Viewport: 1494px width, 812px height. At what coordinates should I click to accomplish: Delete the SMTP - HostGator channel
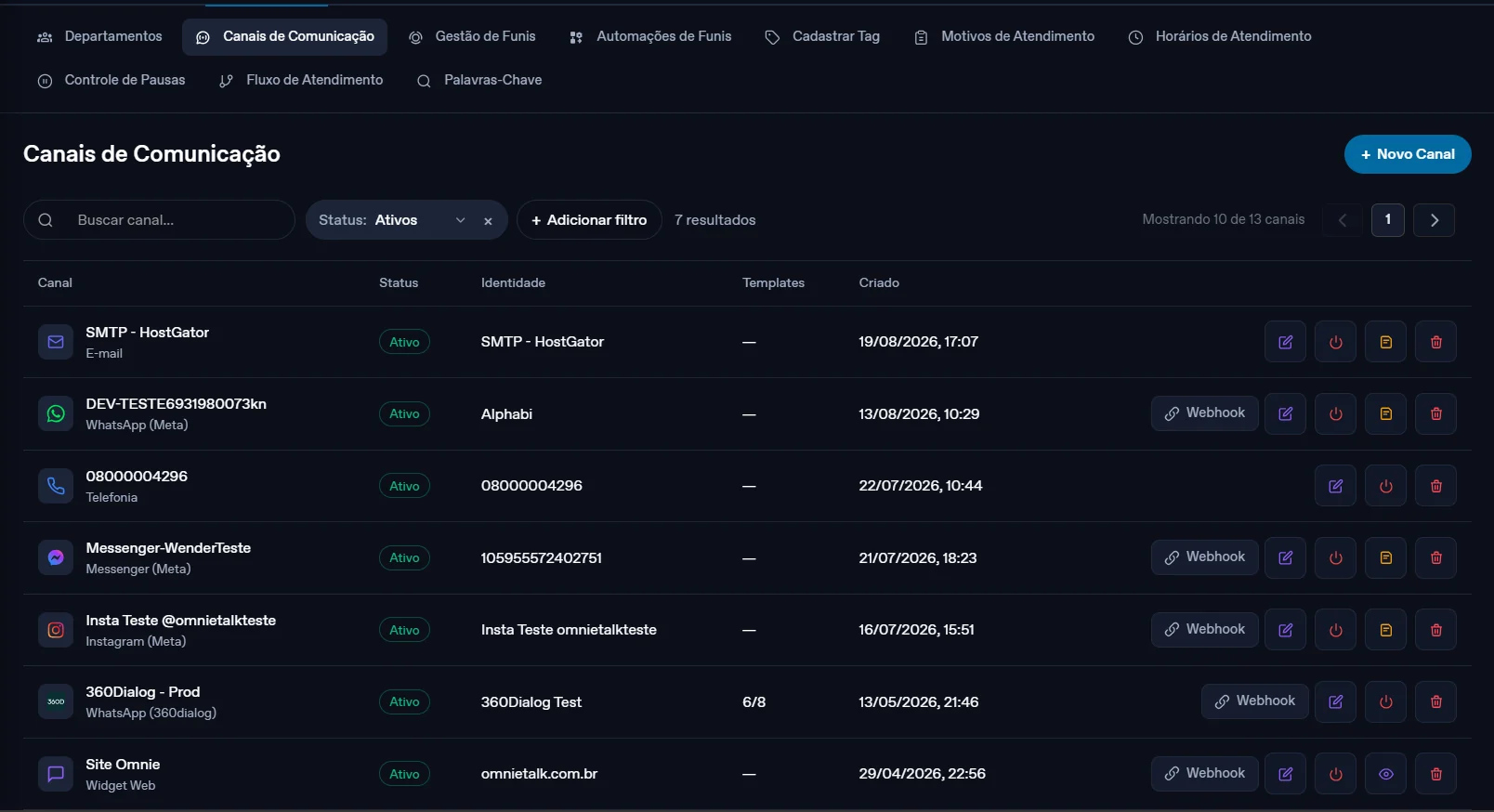(1436, 342)
